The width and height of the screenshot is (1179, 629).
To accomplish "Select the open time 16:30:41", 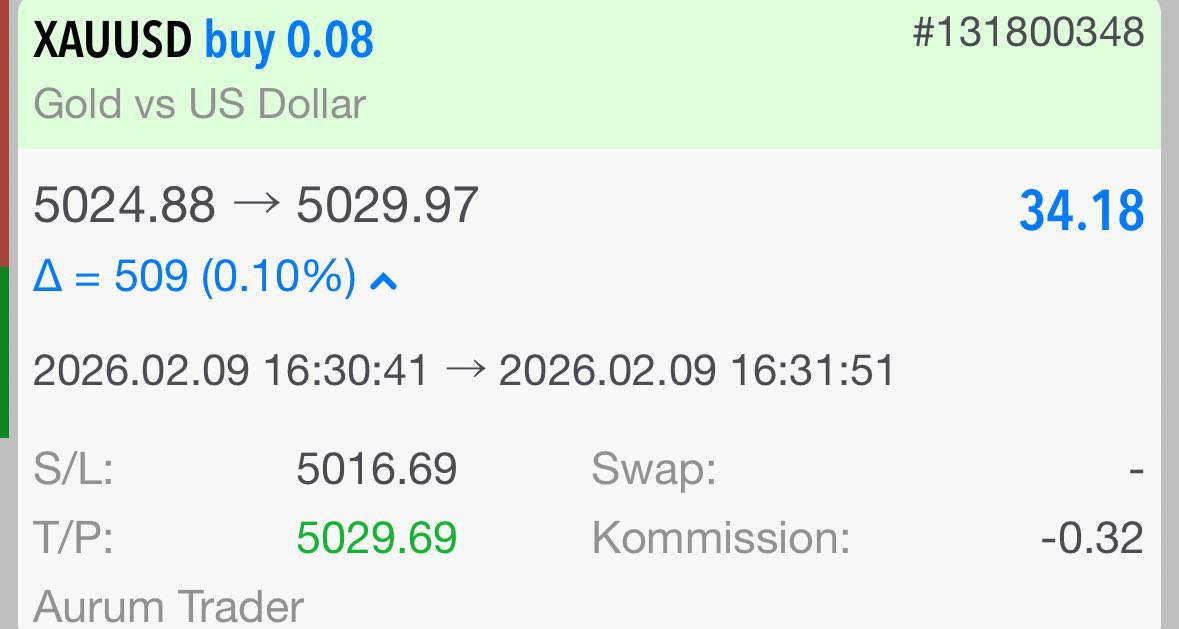I will point(345,371).
